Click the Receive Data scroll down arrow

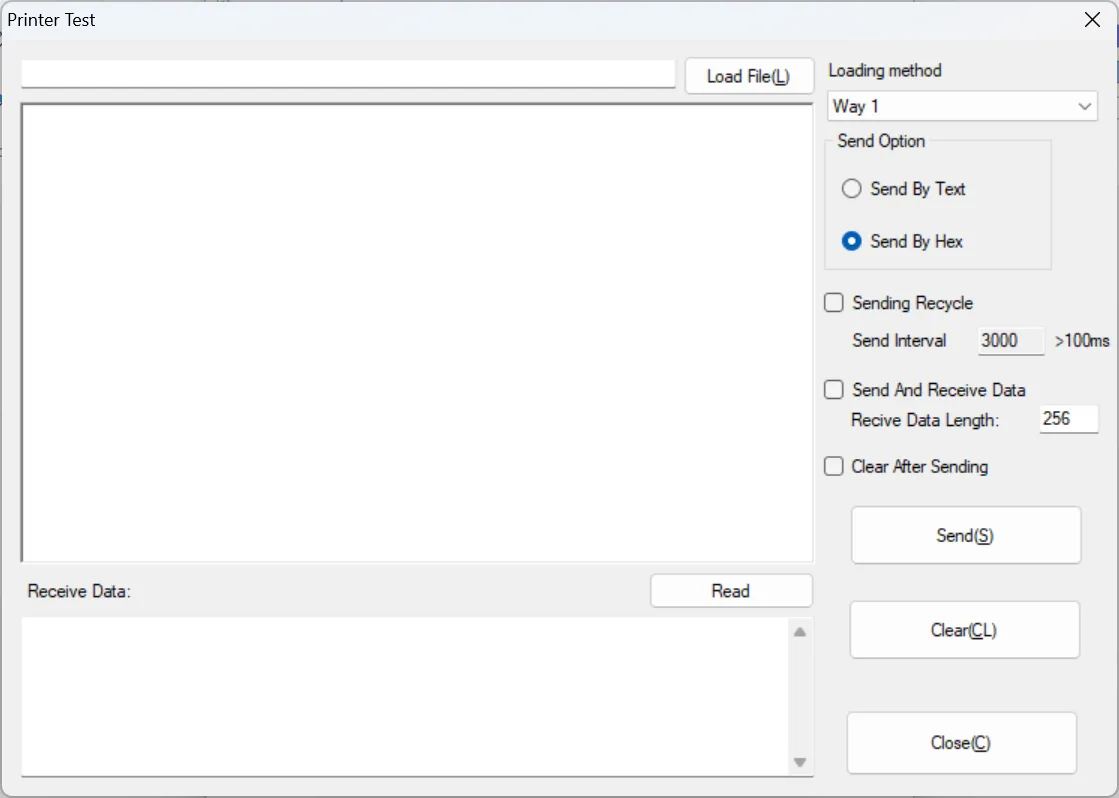[x=800, y=763]
